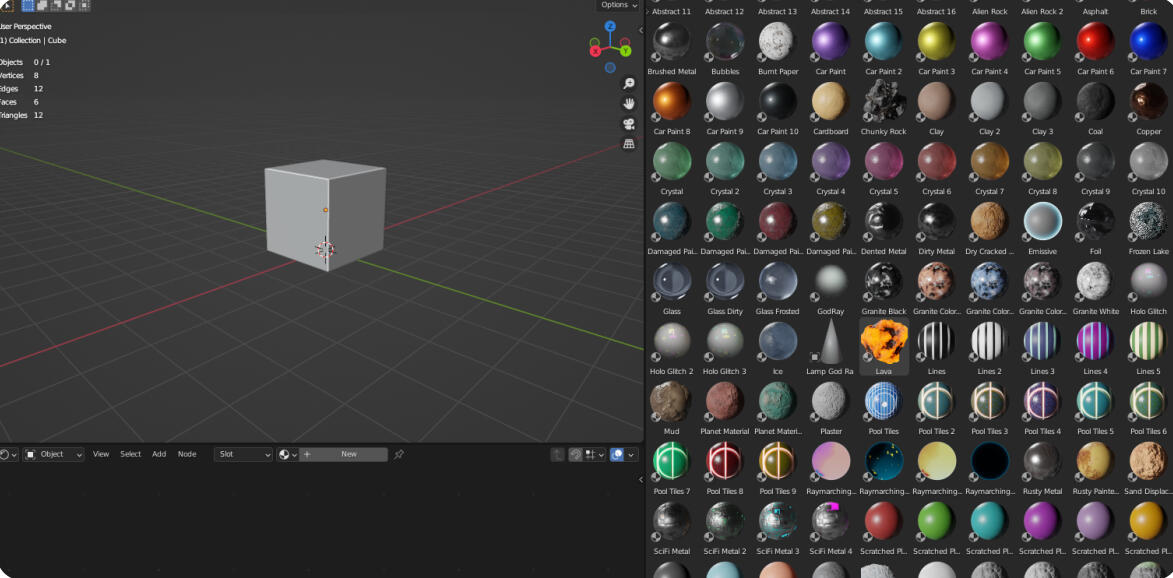Toggle the camera view icon
This screenshot has height=578, width=1173.
tap(629, 124)
